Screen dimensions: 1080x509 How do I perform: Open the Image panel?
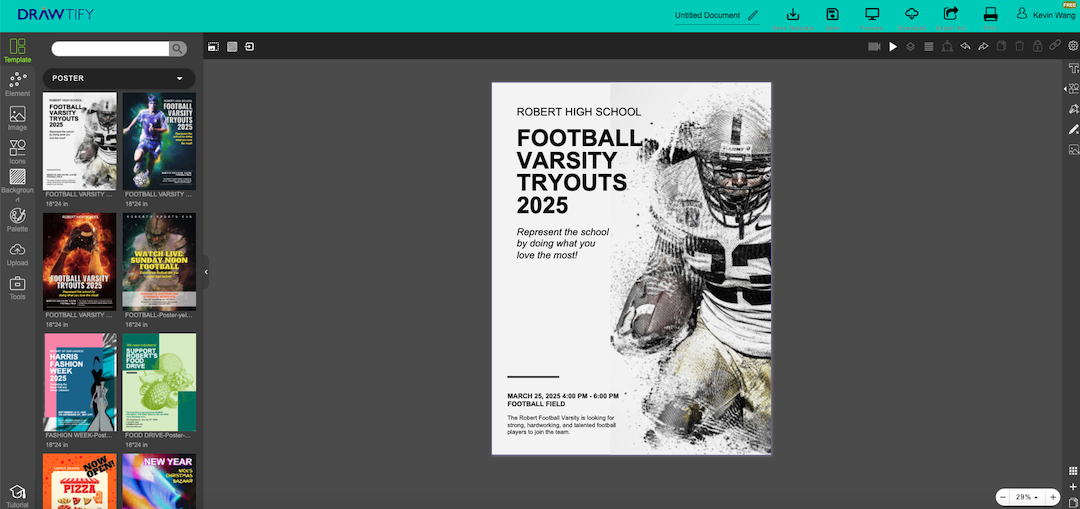point(17,118)
